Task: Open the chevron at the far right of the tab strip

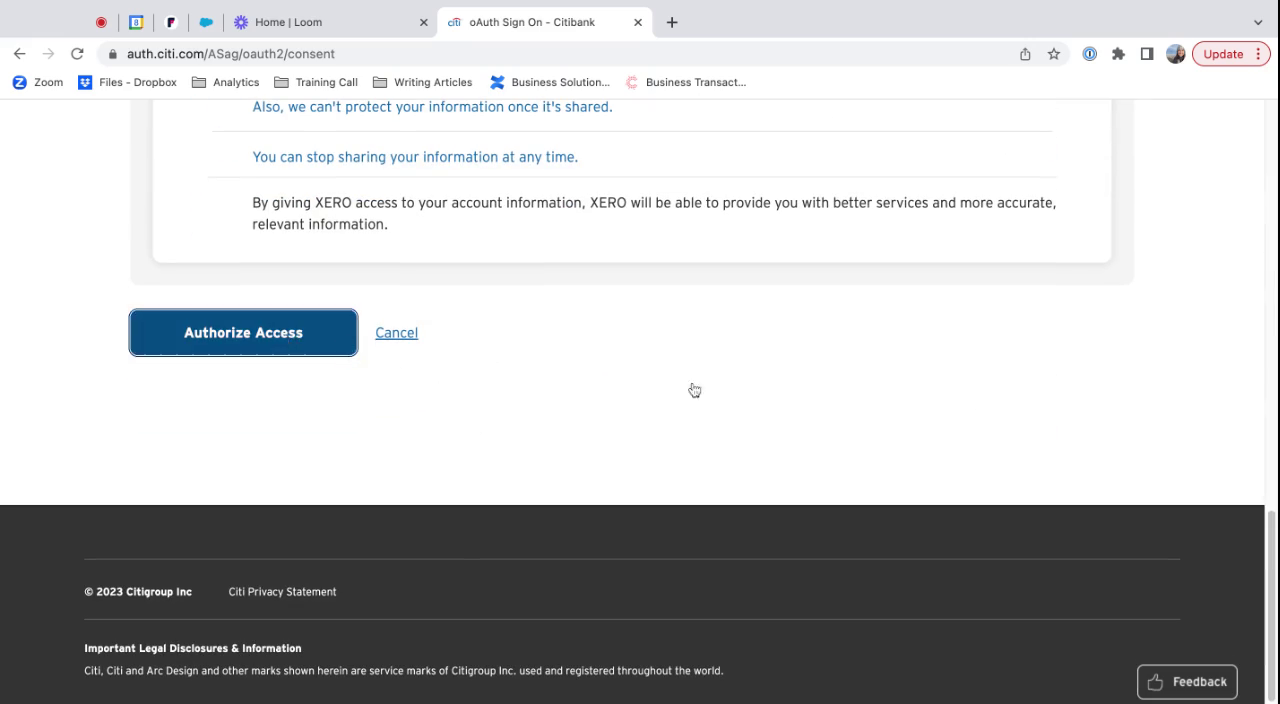Action: coord(1257,21)
